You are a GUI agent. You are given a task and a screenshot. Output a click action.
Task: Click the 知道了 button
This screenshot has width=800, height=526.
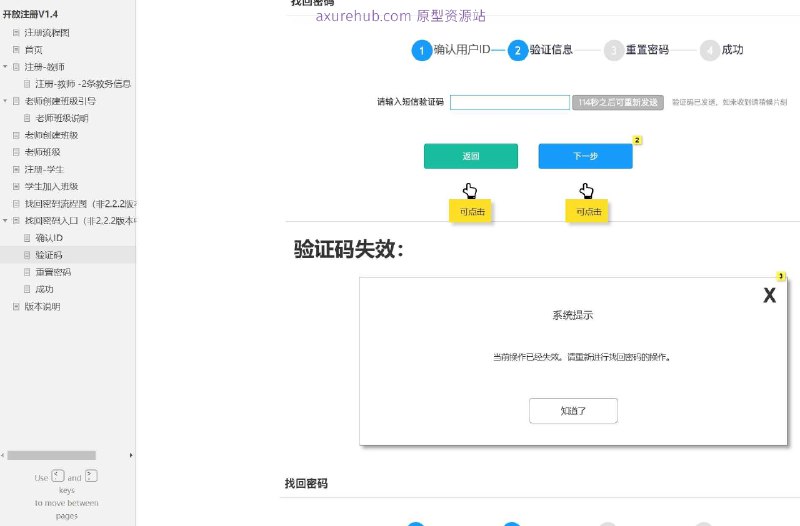[573, 411]
